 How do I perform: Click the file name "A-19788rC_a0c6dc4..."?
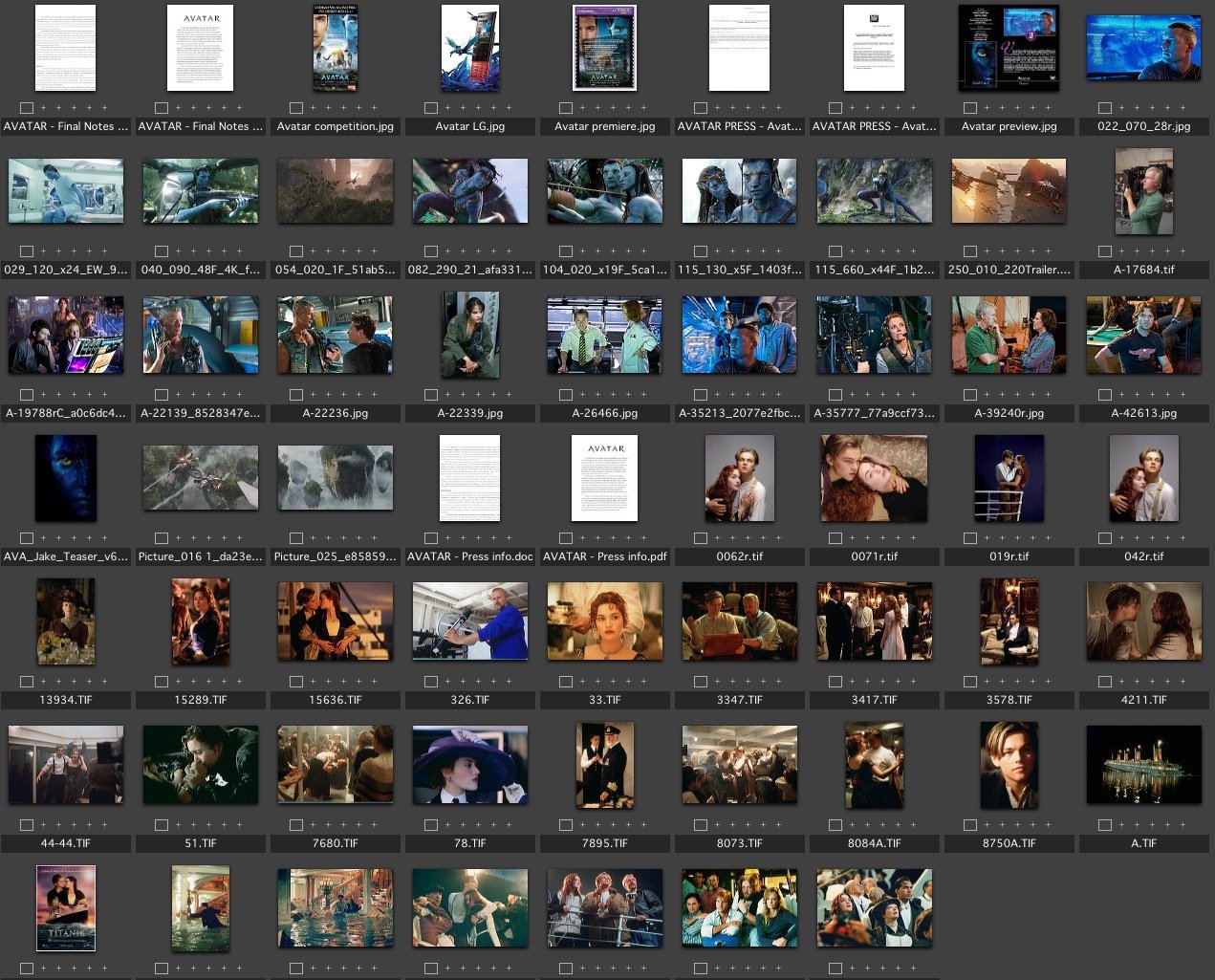[65, 413]
